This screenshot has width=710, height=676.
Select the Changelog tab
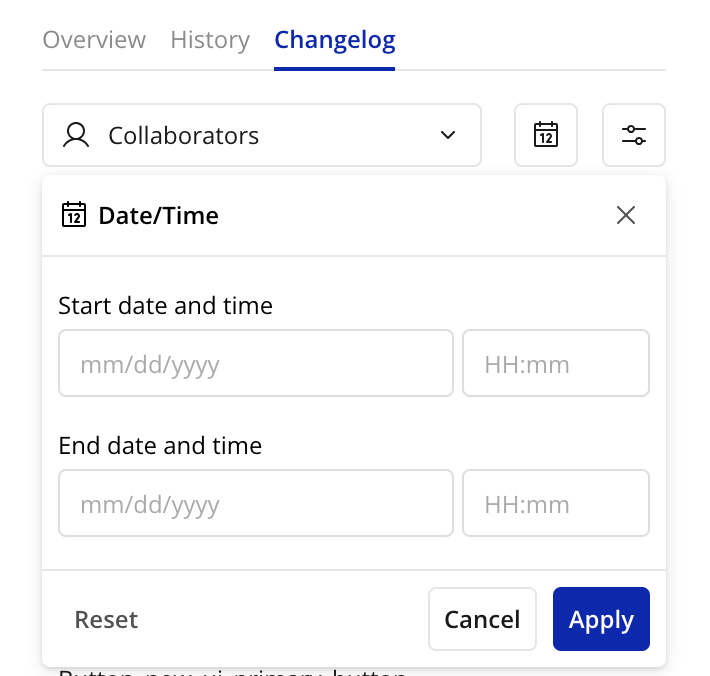coord(335,41)
